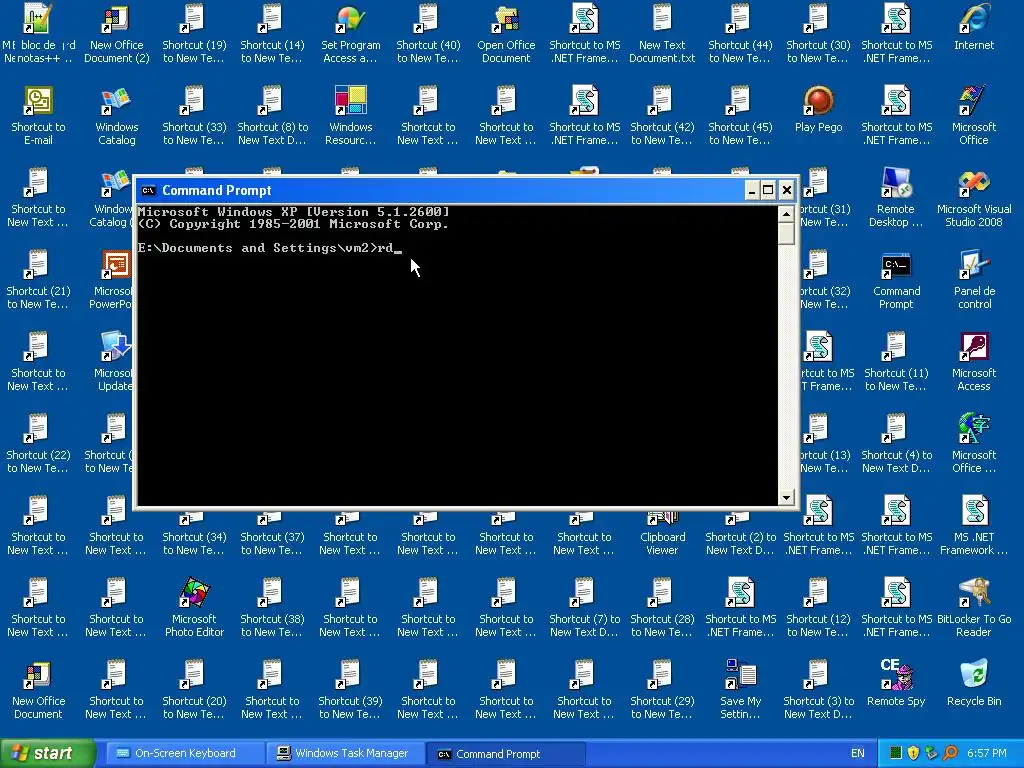Select Set Program Access desktop icon
This screenshot has height=768, width=1024.
[351, 33]
